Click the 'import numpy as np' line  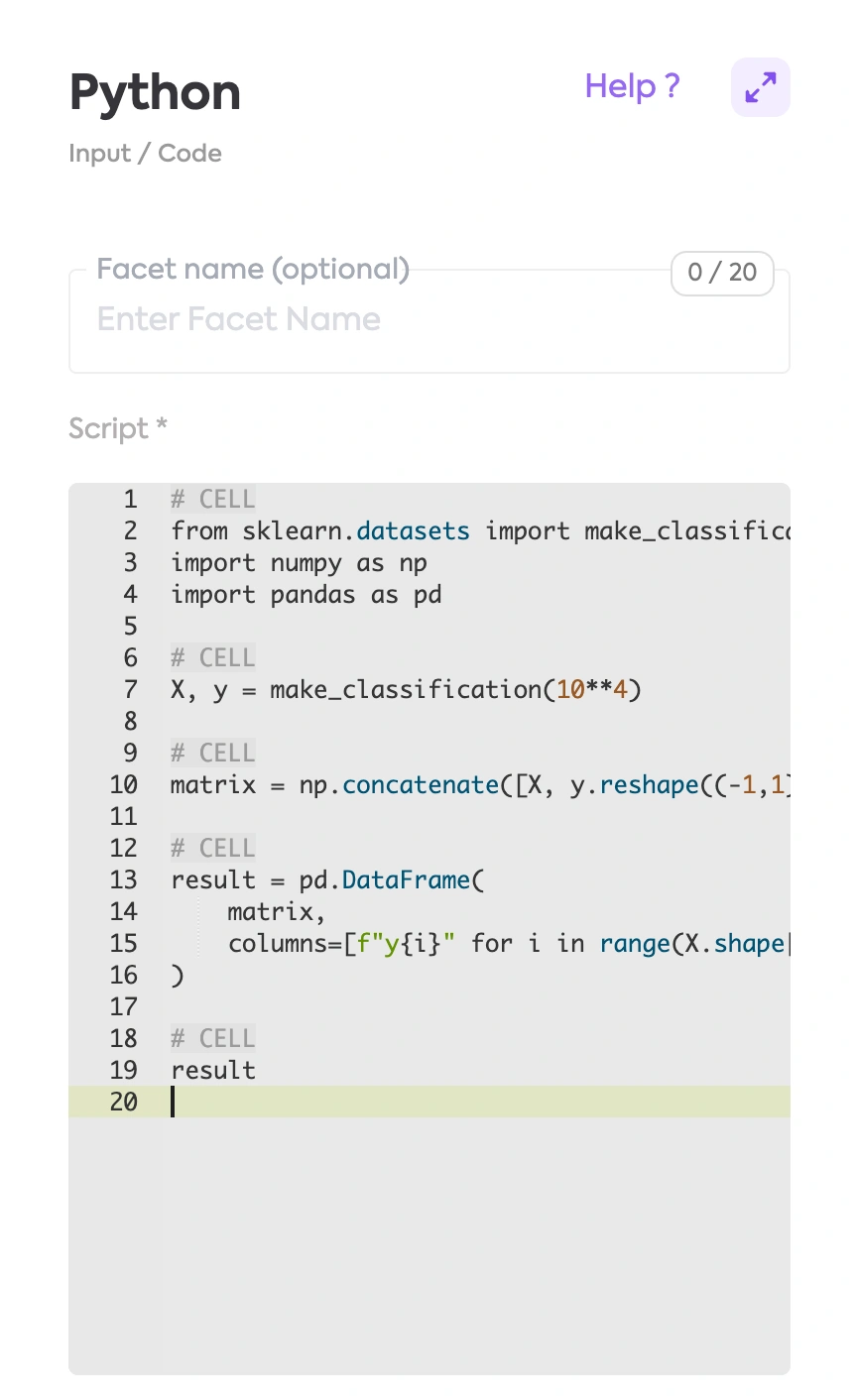(299, 562)
